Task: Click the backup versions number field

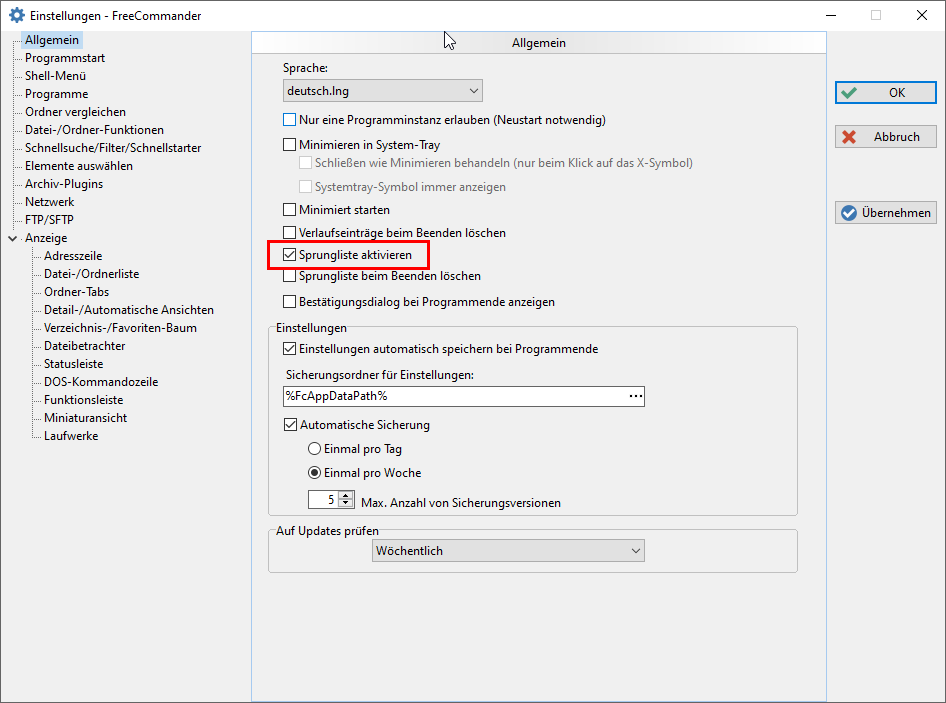Action: pos(323,500)
